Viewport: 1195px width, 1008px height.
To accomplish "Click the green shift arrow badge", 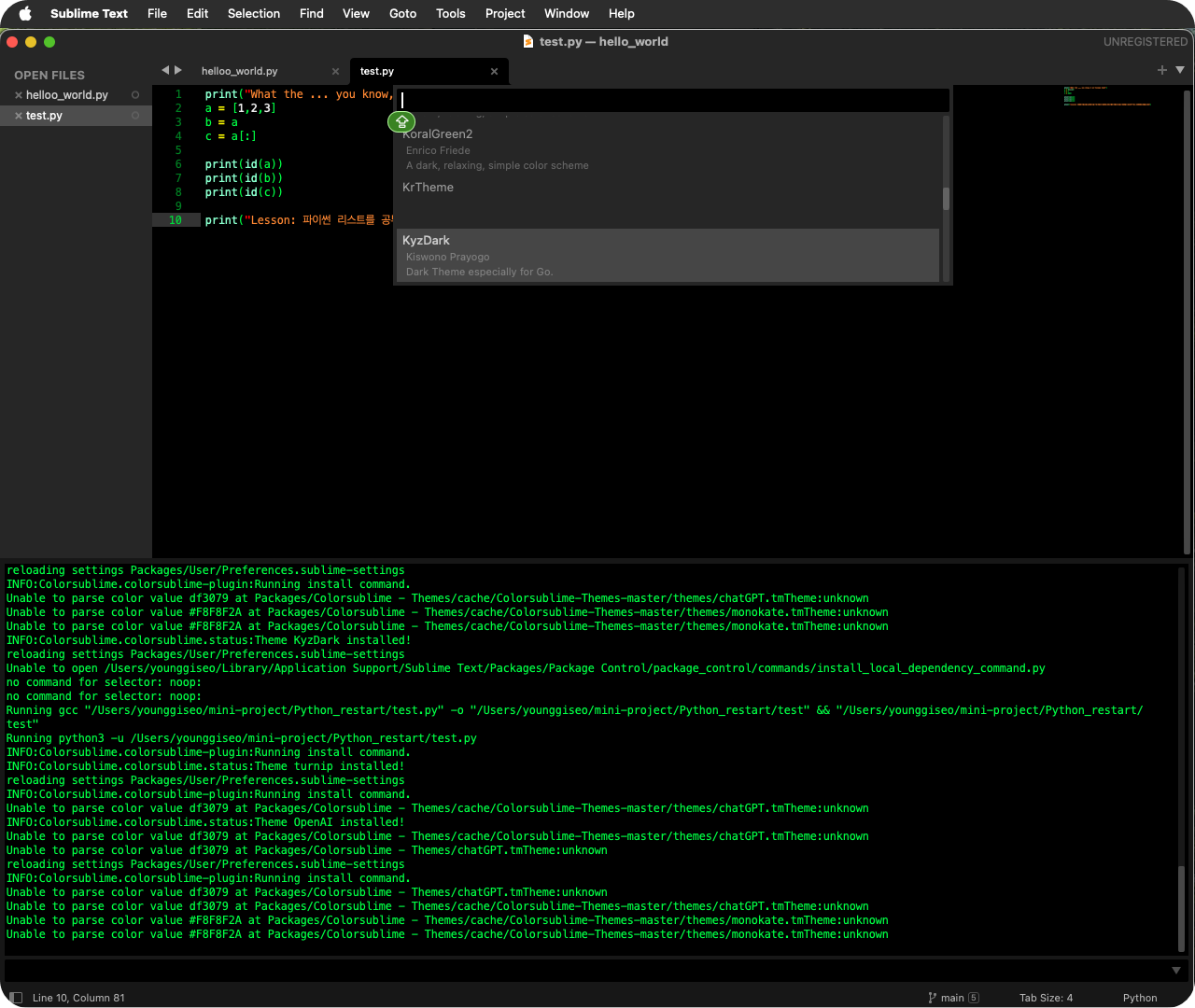I will [x=401, y=121].
